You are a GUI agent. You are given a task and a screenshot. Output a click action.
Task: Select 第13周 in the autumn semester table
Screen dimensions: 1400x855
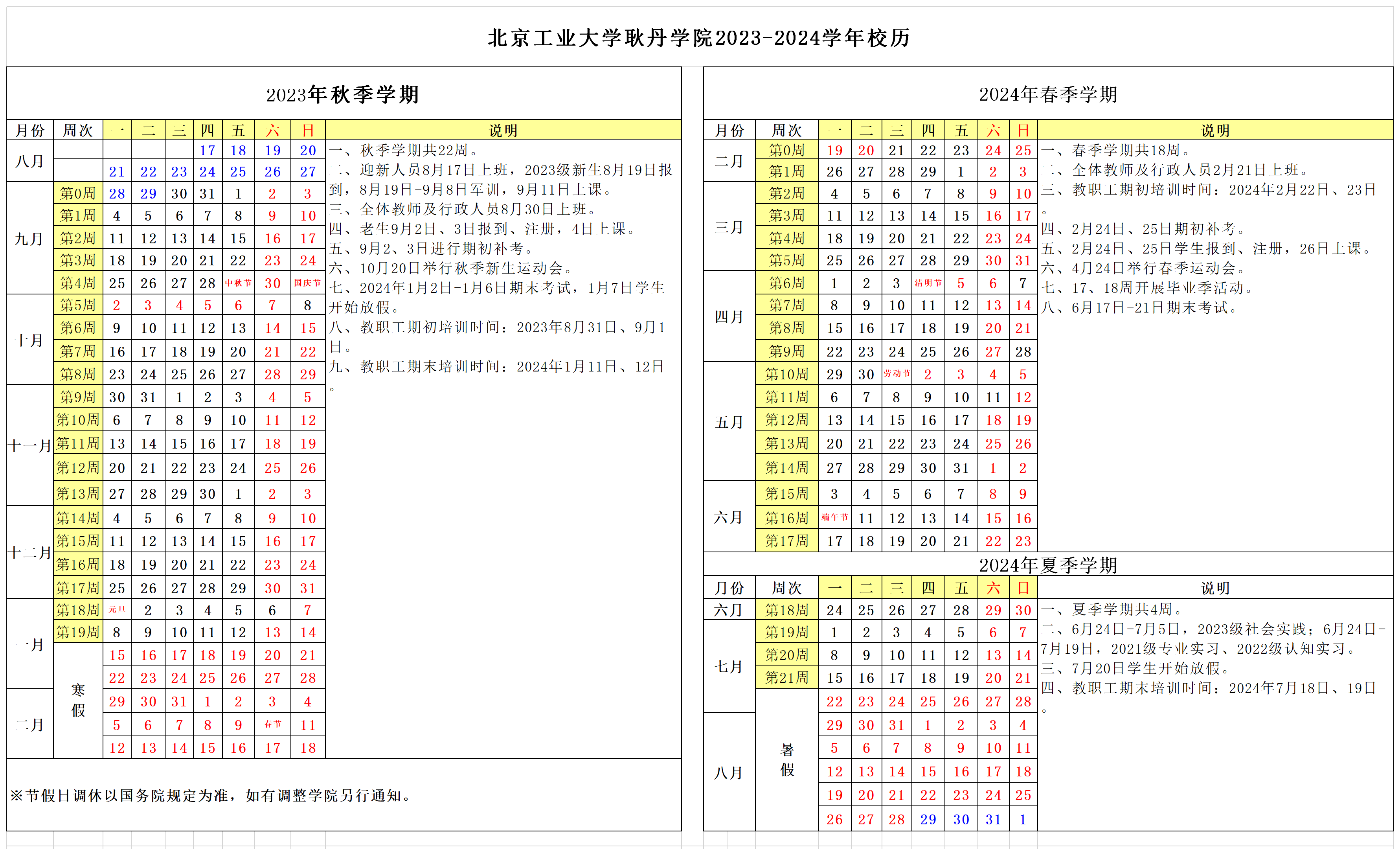click(78, 493)
